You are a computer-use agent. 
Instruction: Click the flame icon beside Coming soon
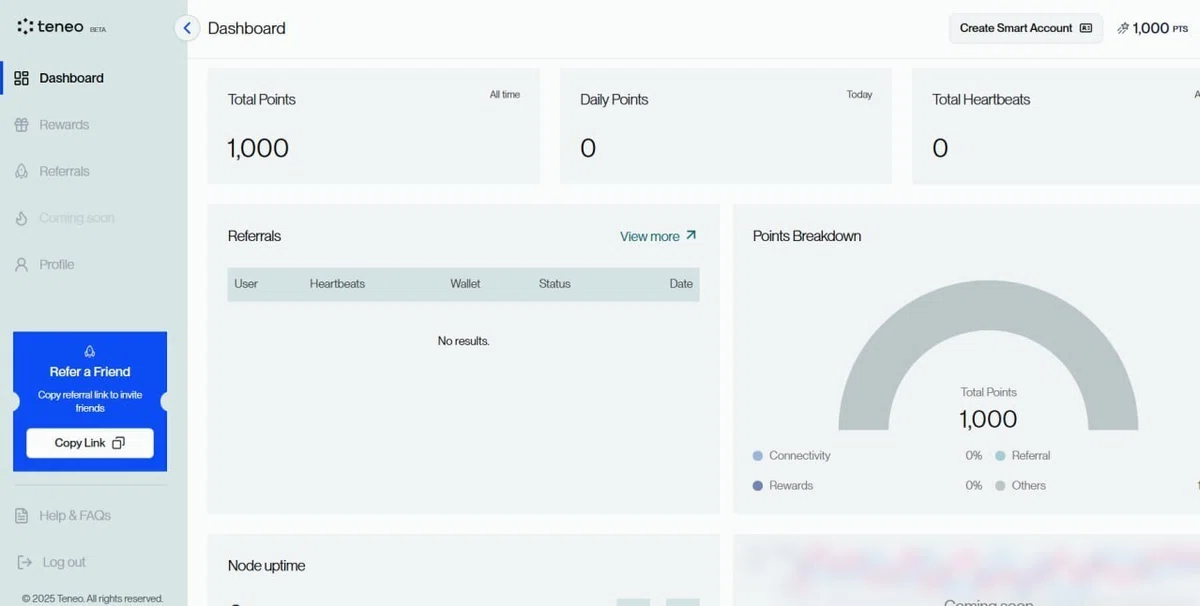point(21,218)
